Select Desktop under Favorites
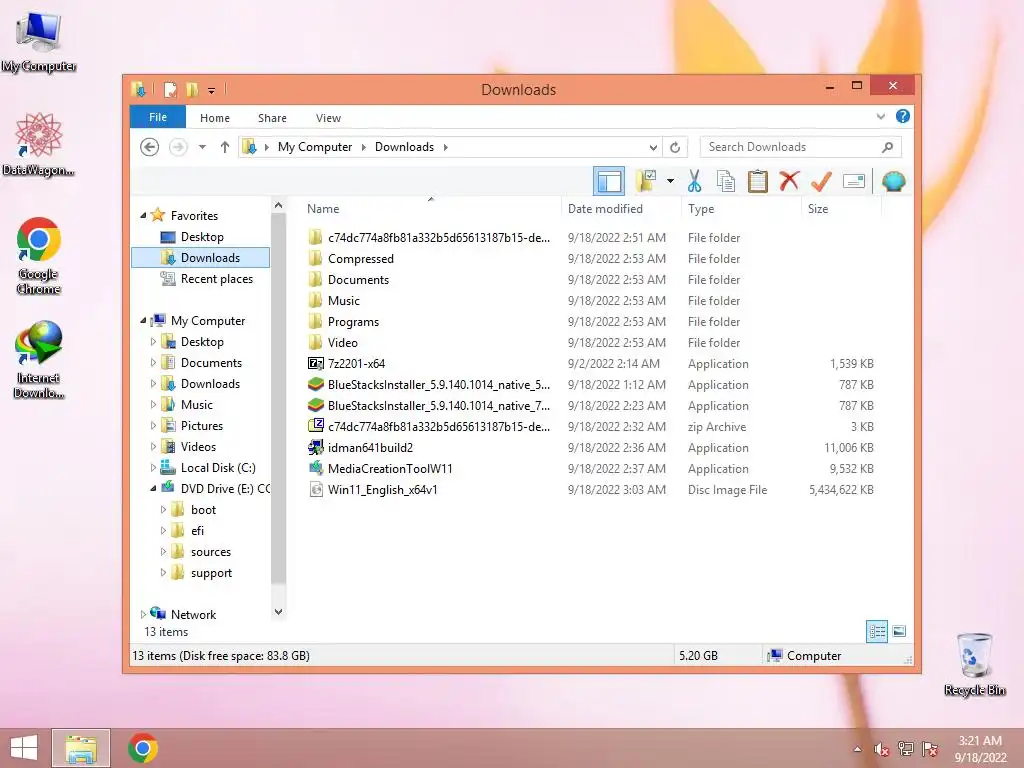 pos(202,236)
